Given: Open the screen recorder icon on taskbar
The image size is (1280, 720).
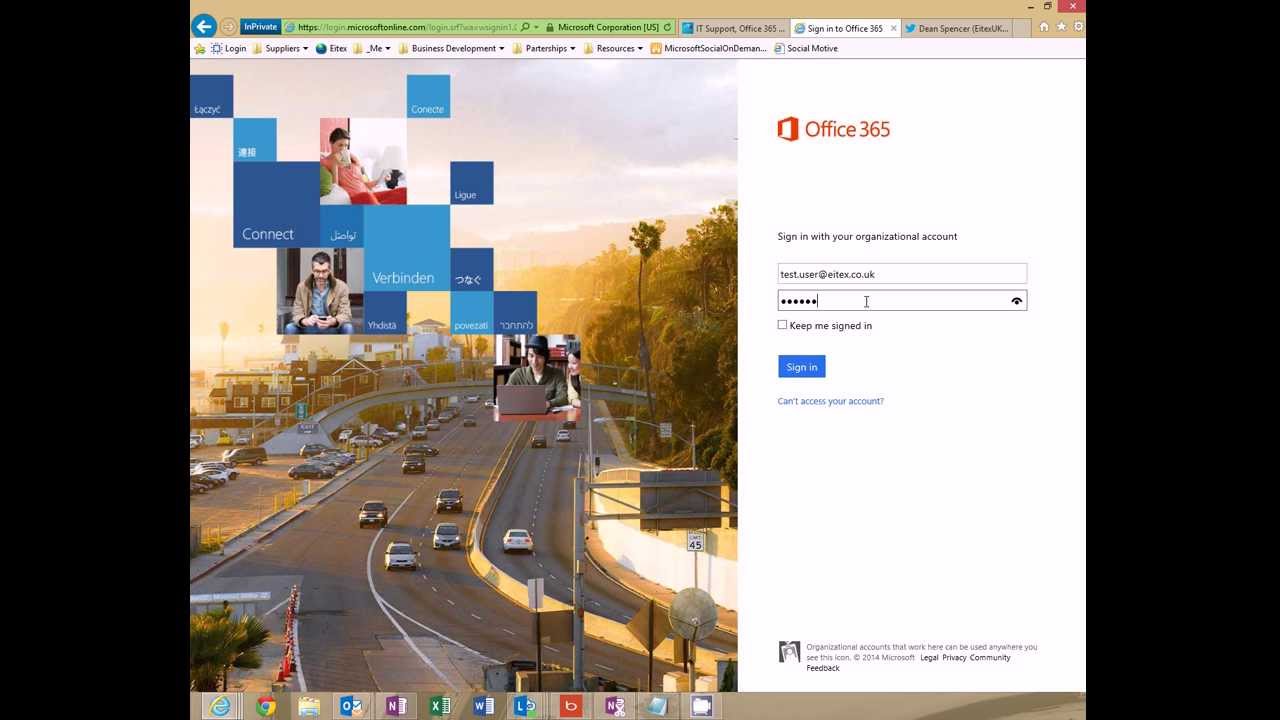Looking at the screenshot, I should 702,706.
